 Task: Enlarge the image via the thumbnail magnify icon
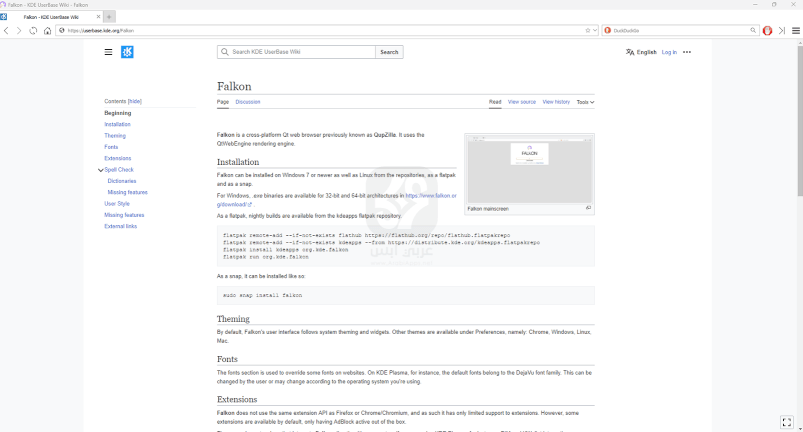tap(588, 208)
